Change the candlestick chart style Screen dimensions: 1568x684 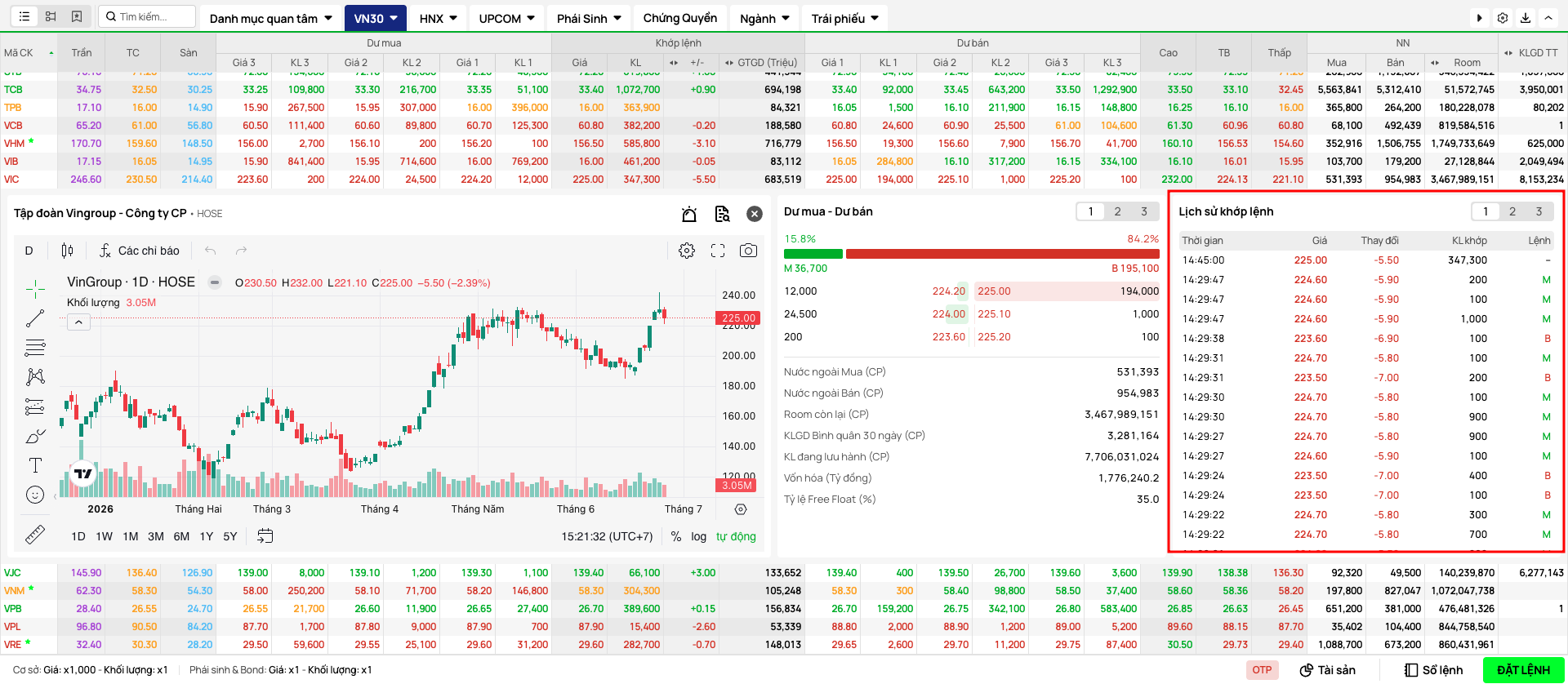[67, 251]
